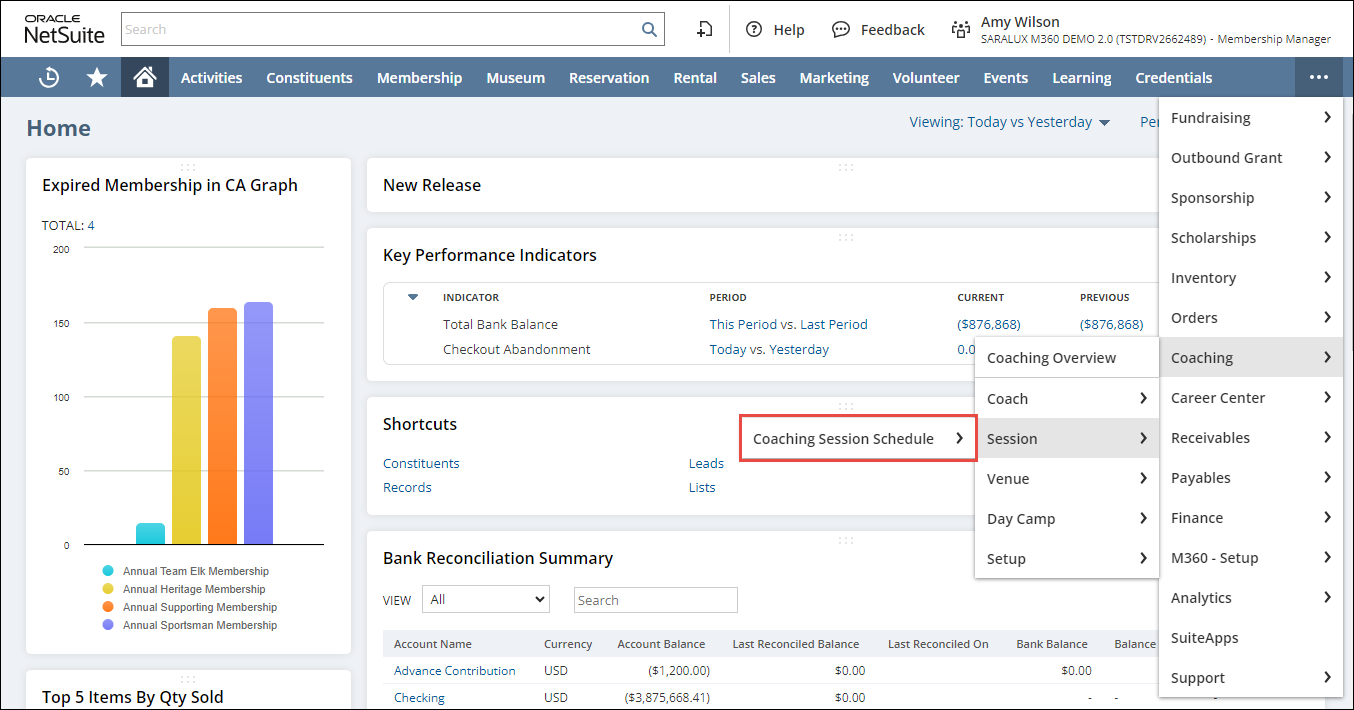Click the search magnifier icon
Viewport: 1354px width, 710px height.
coord(649,30)
